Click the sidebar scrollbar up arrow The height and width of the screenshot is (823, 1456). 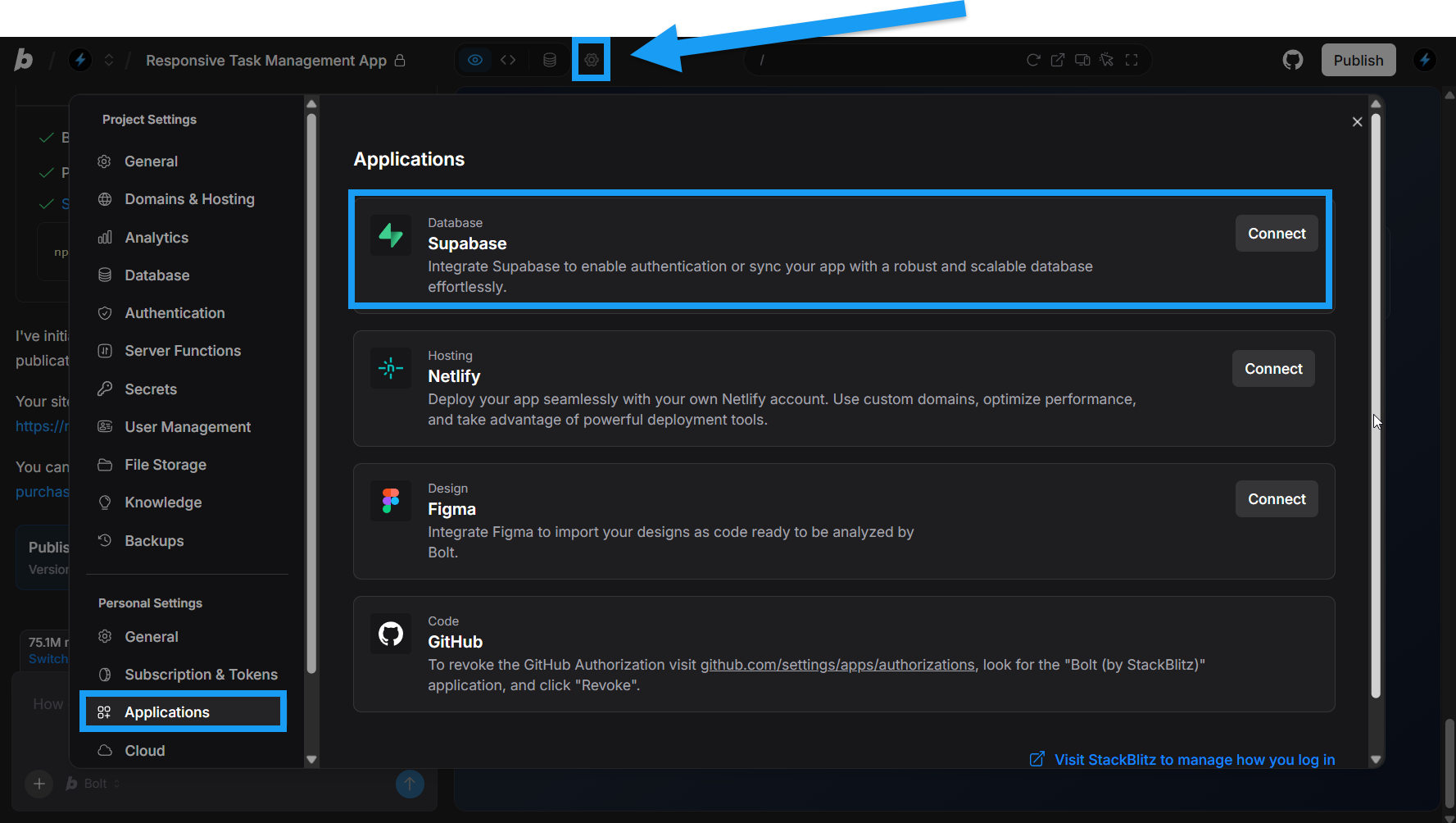(311, 103)
